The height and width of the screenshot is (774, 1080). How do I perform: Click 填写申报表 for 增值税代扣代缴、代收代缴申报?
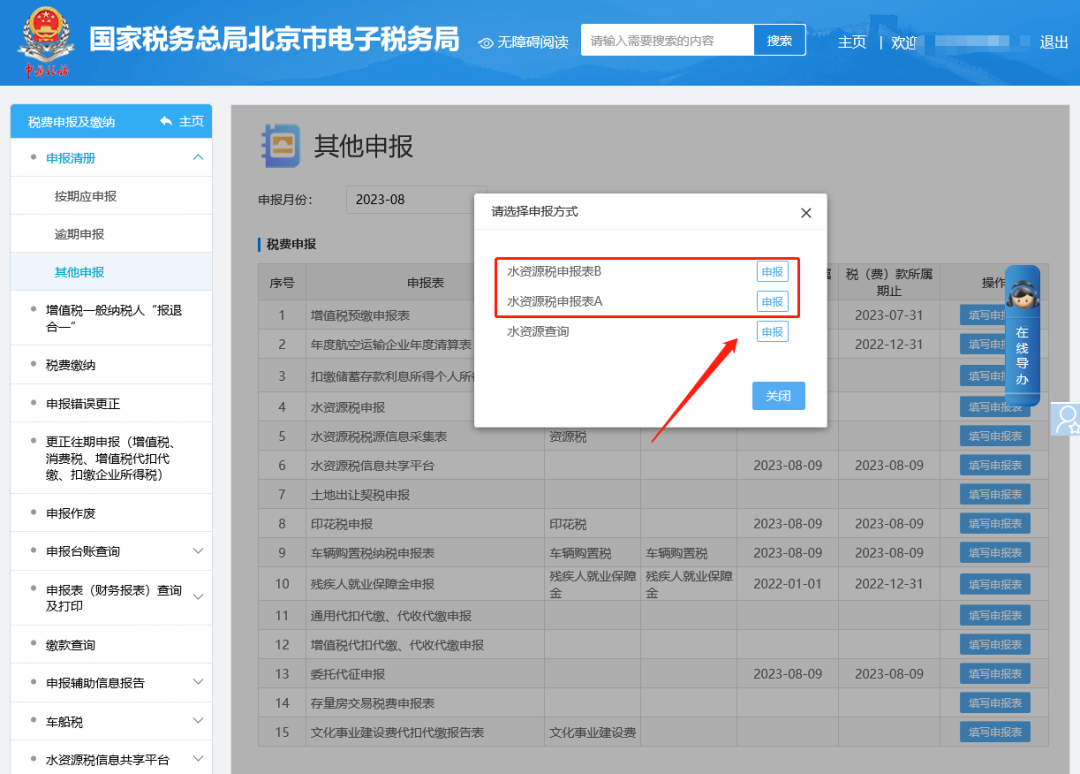pyautogui.click(x=995, y=645)
